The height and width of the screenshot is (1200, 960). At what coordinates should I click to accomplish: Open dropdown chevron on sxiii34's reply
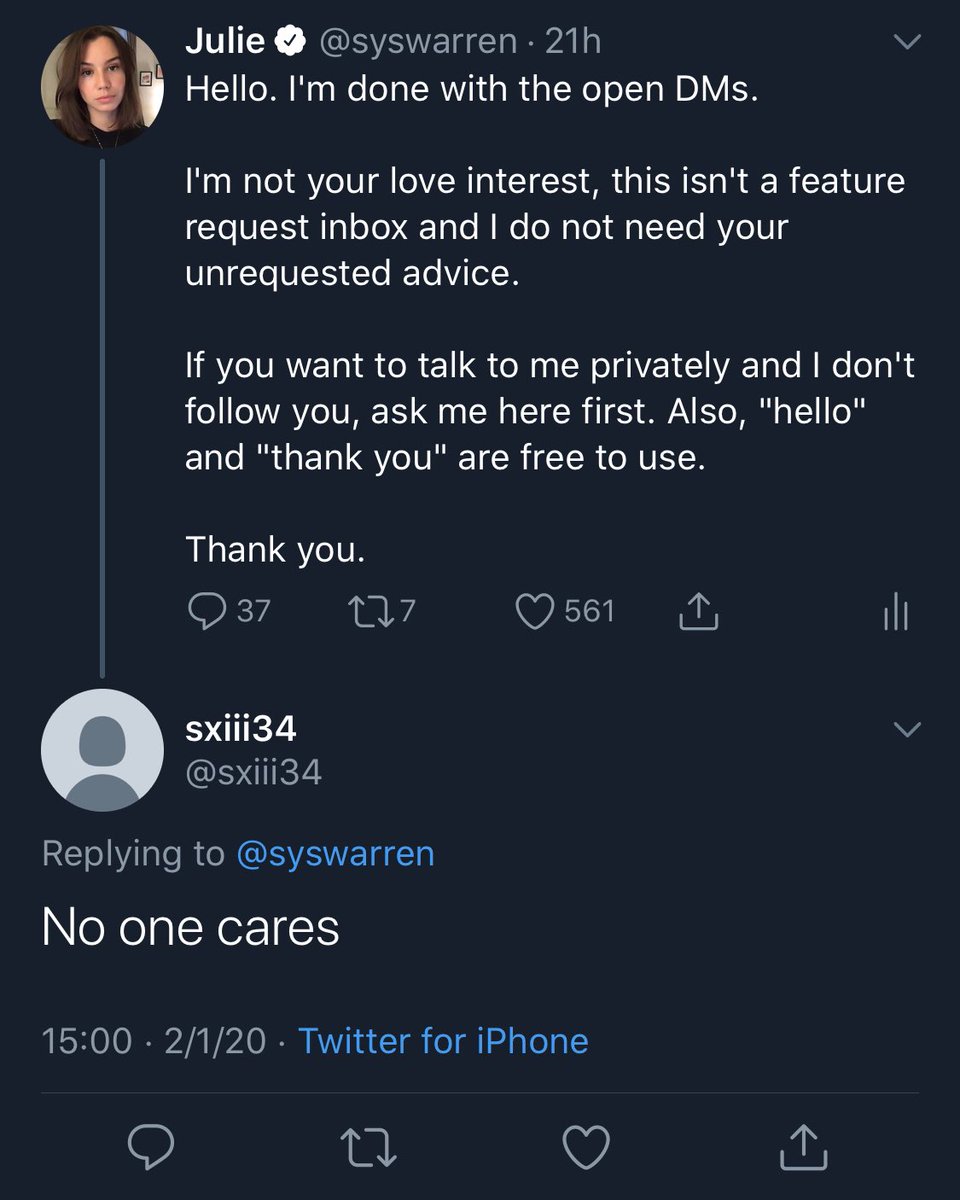(x=906, y=730)
